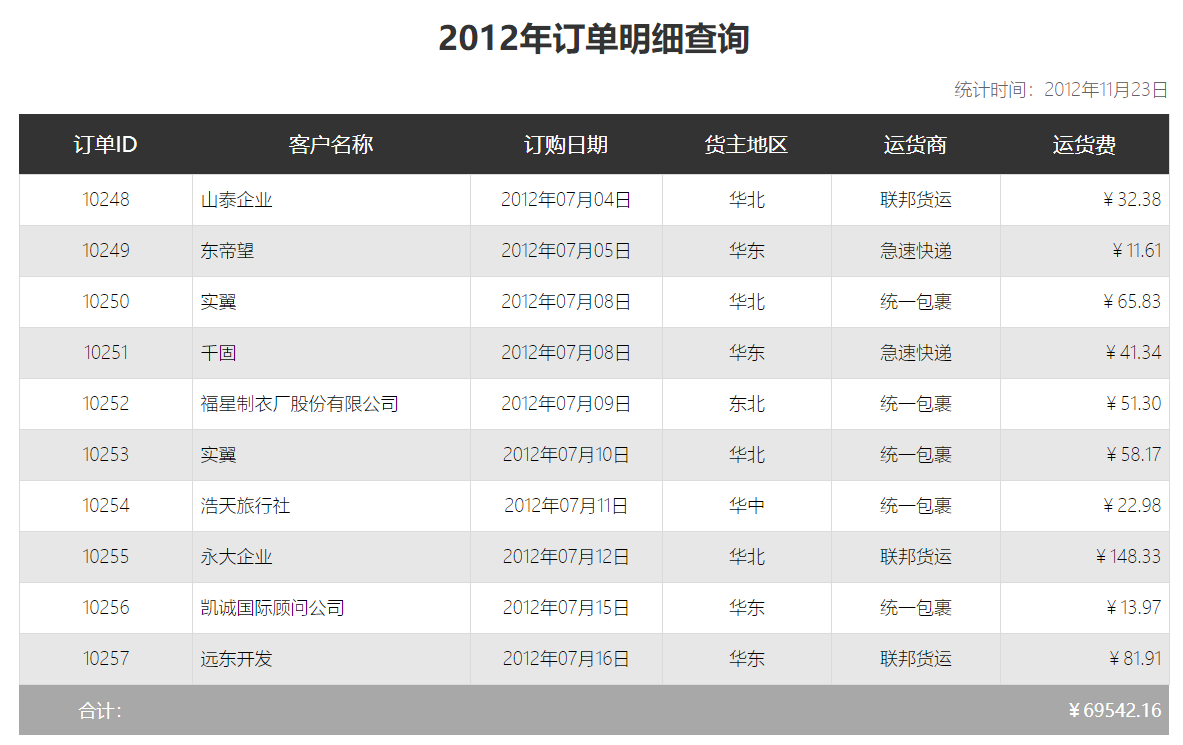Screen dimensions: 1183x745
Task: Click freight value ¥11.61
Action: click(1136, 251)
